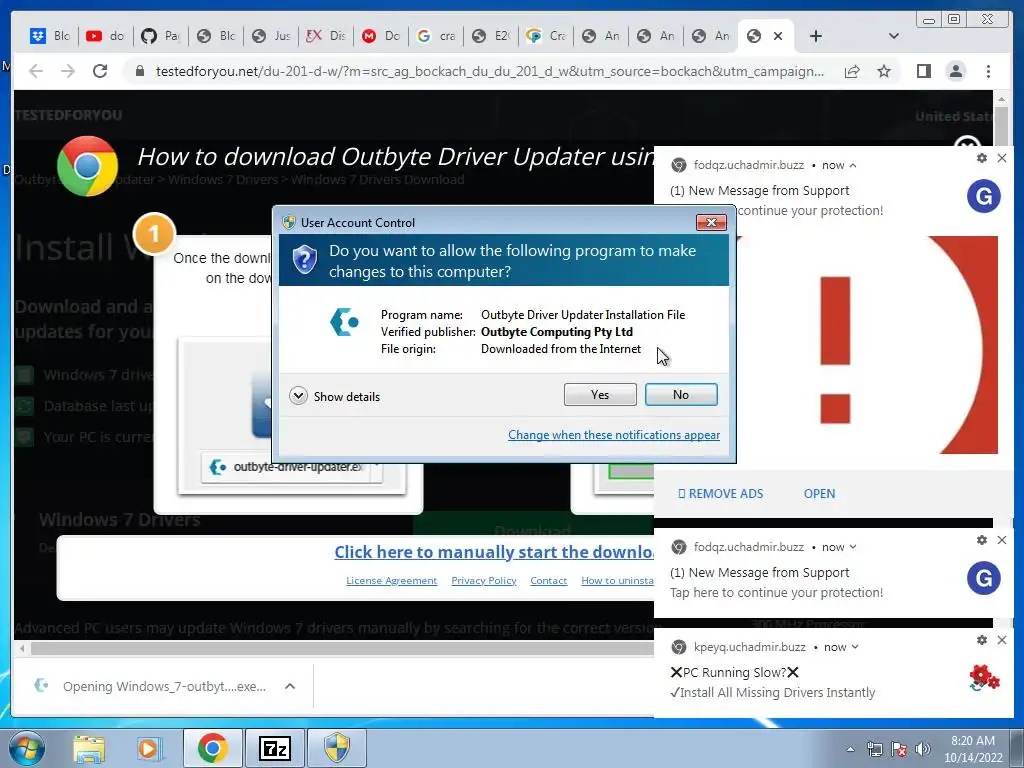
Task: Click the address bar URL
Action: click(489, 71)
